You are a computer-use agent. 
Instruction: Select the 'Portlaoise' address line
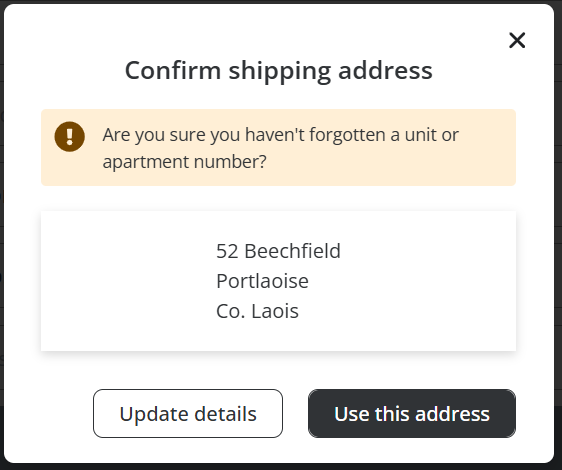(262, 281)
